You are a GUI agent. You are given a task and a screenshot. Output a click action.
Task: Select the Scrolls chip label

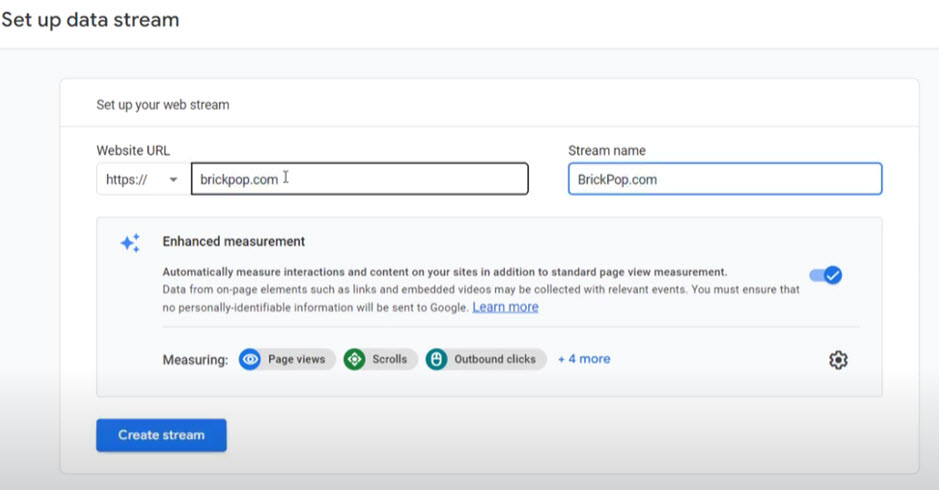(x=390, y=360)
